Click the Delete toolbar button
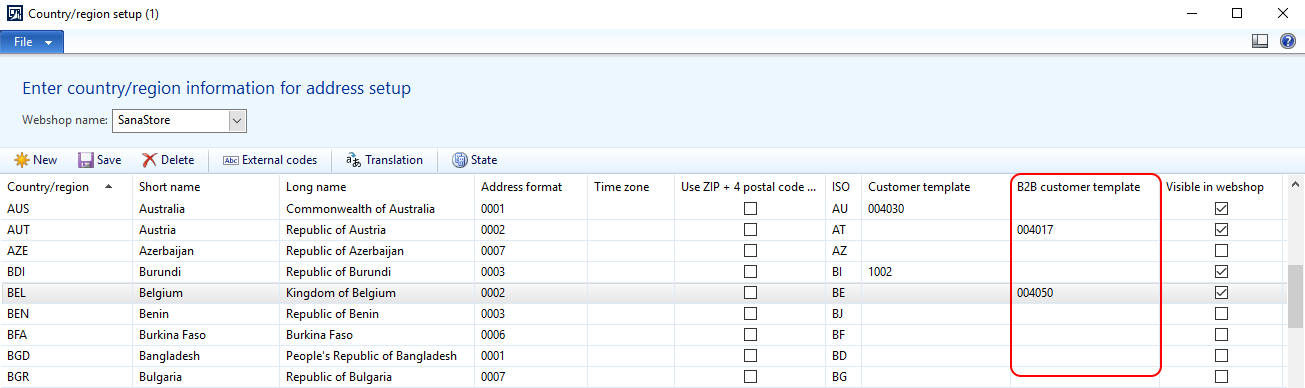Image resolution: width=1305 pixels, height=388 pixels. pyautogui.click(x=168, y=160)
